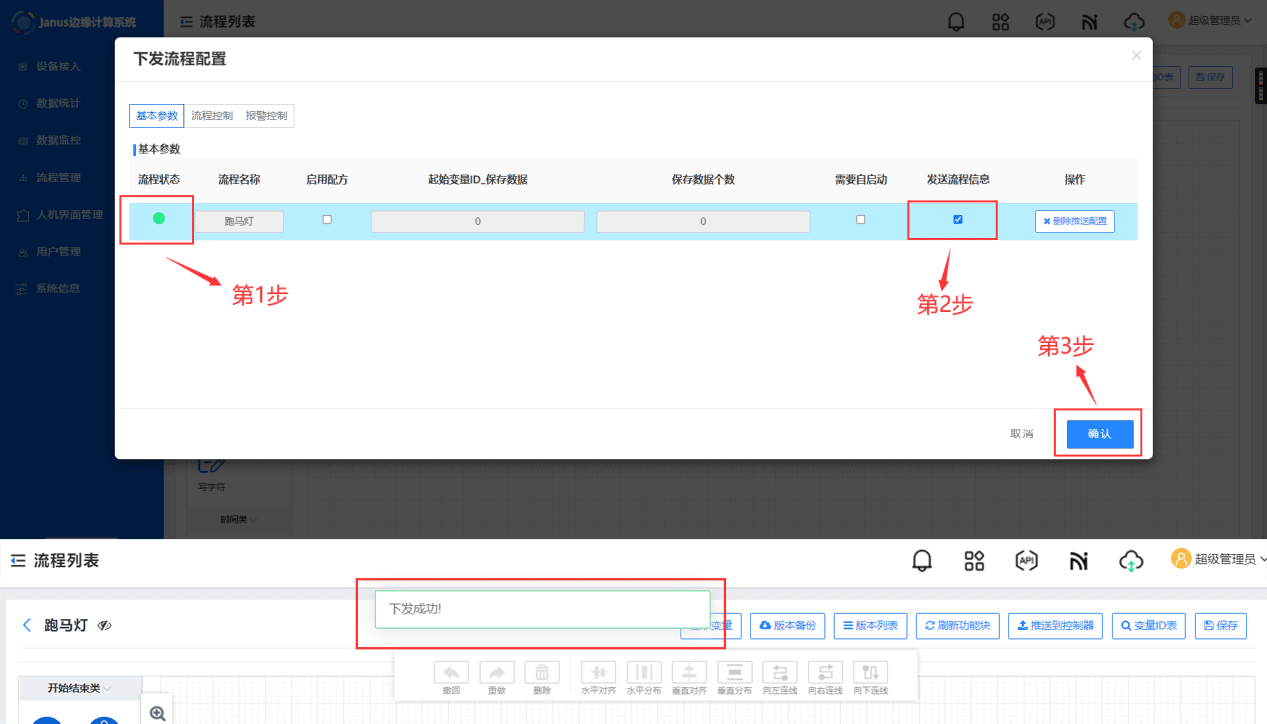The width and height of the screenshot is (1267, 724).
Task: Click the 删除 trash icon in toolbar
Action: (x=542, y=673)
